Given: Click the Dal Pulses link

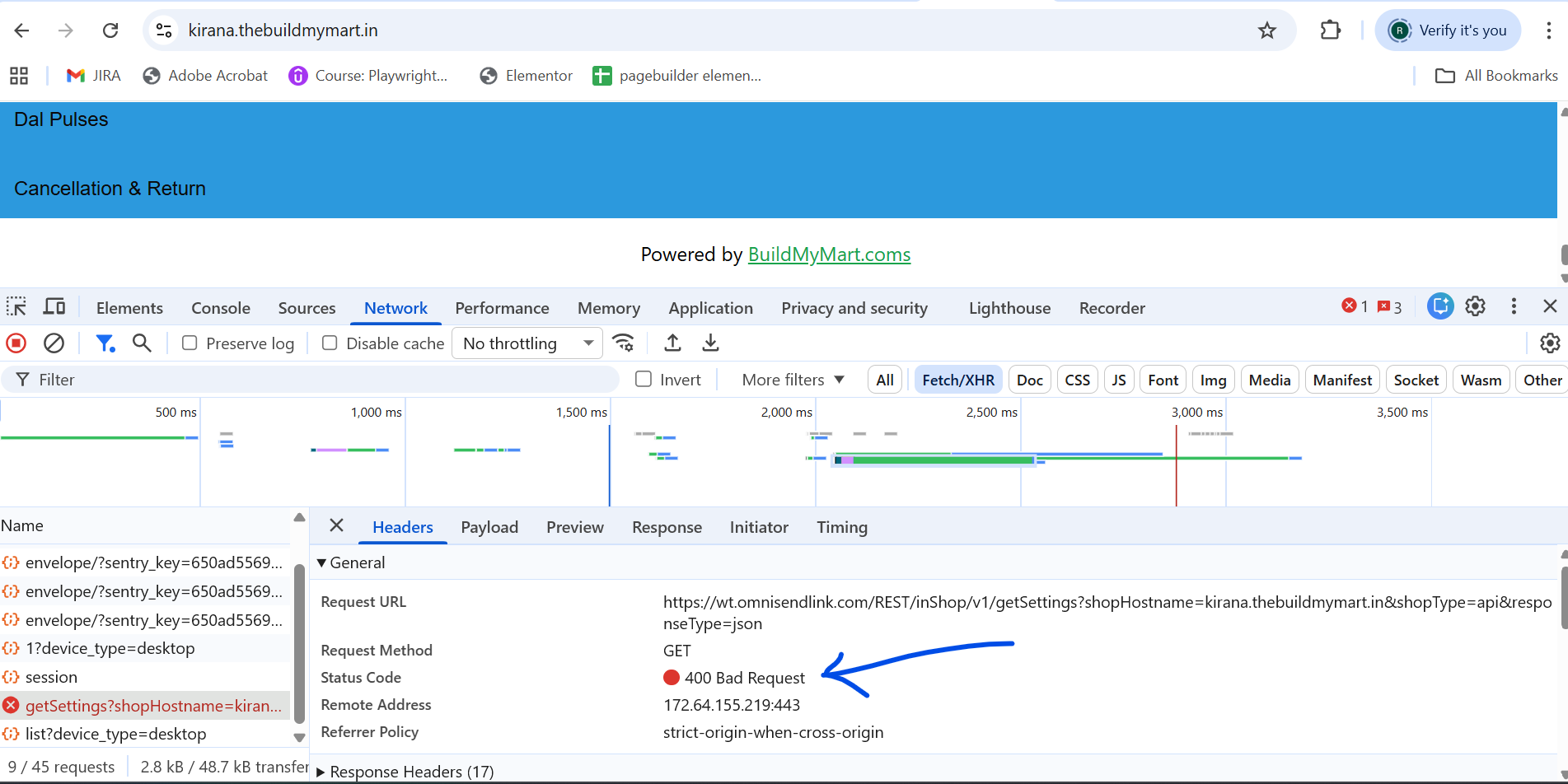Looking at the screenshot, I should pyautogui.click(x=61, y=119).
